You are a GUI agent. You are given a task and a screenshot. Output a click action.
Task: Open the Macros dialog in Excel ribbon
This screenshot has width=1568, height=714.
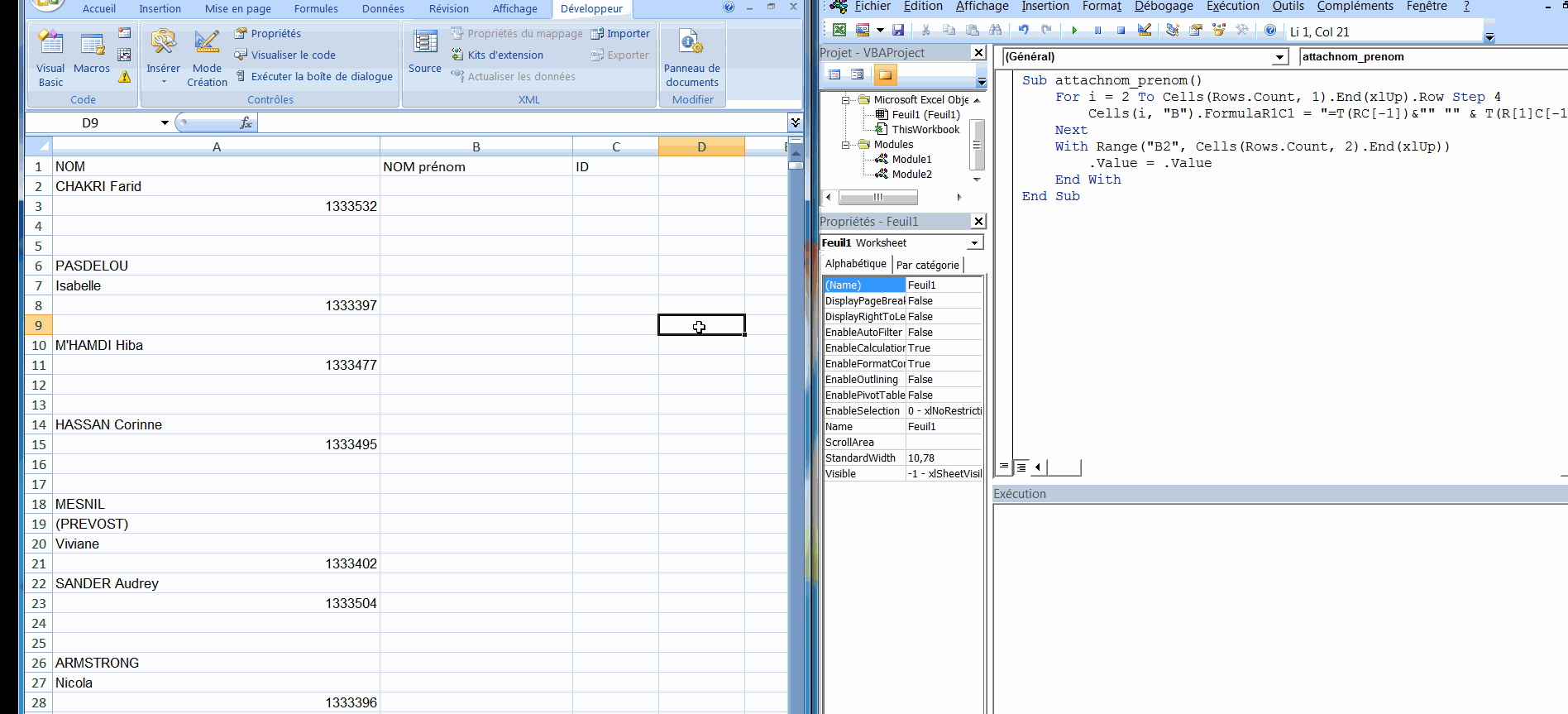92,54
